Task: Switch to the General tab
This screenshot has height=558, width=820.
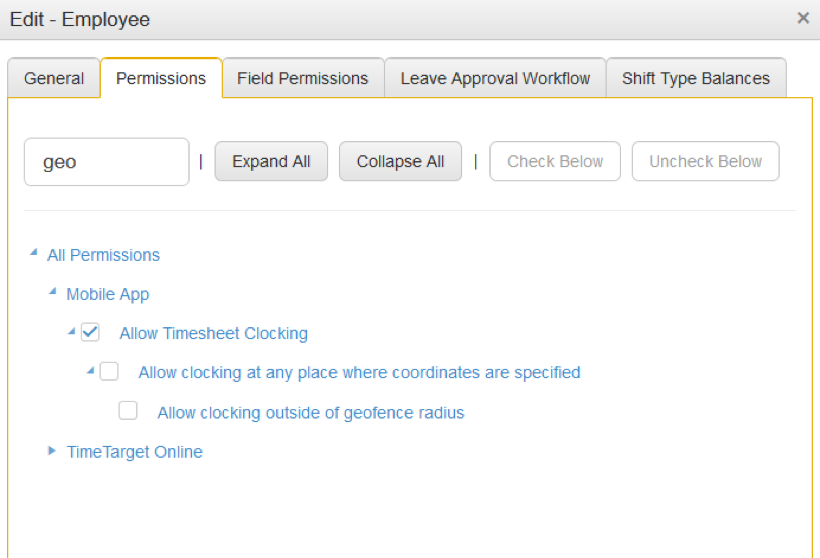Action: tap(54, 78)
